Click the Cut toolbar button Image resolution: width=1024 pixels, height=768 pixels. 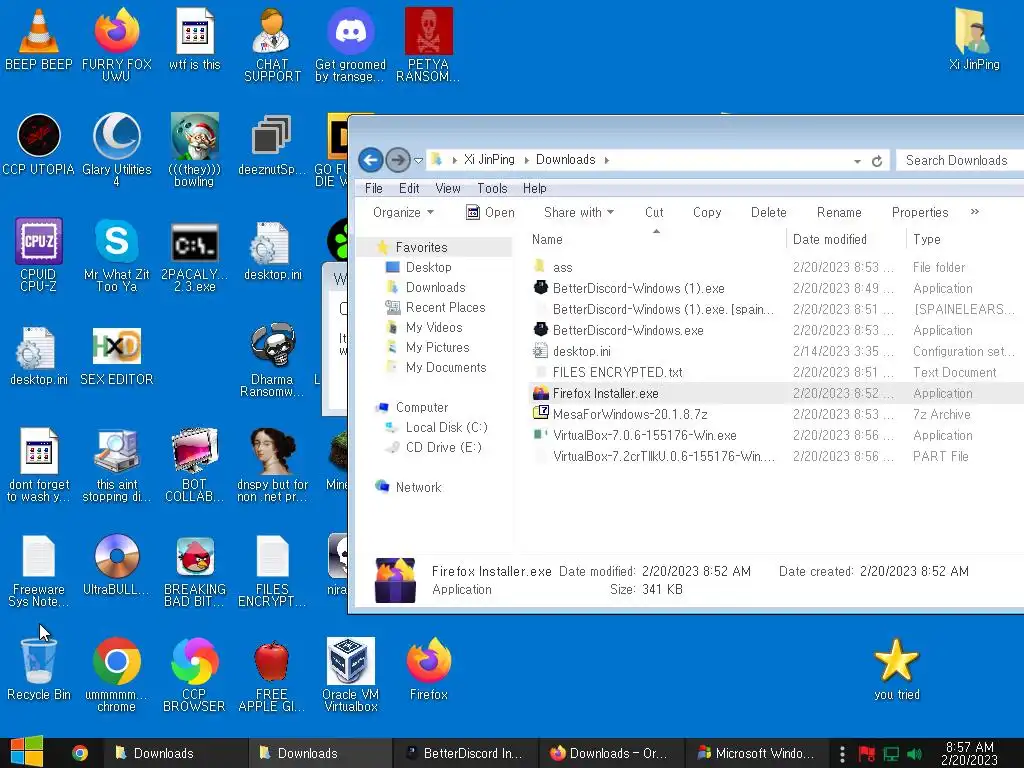[654, 212]
